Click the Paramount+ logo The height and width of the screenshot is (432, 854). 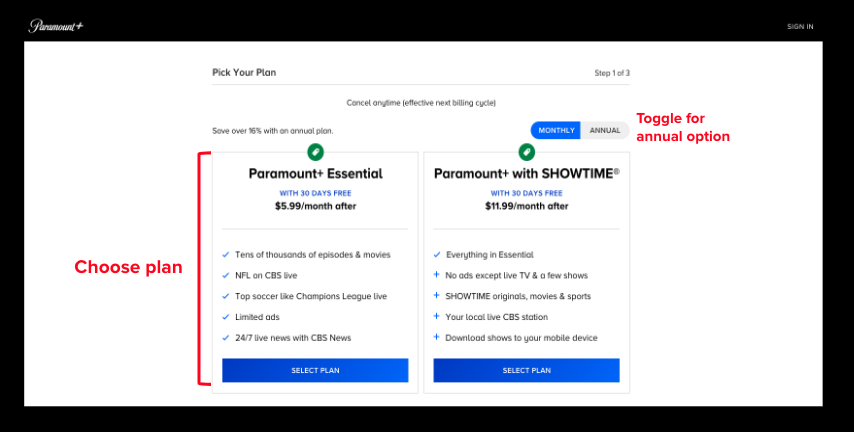[x=56, y=26]
